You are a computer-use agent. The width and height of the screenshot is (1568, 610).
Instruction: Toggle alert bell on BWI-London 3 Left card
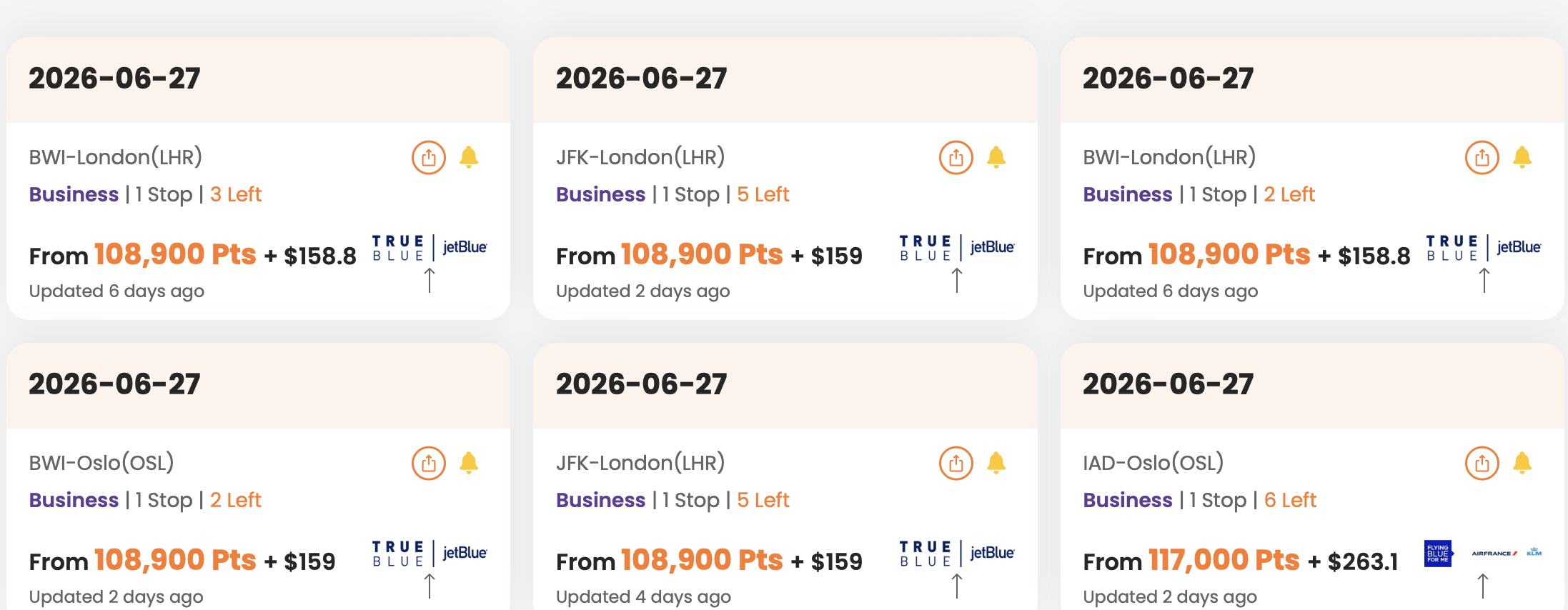pos(469,157)
